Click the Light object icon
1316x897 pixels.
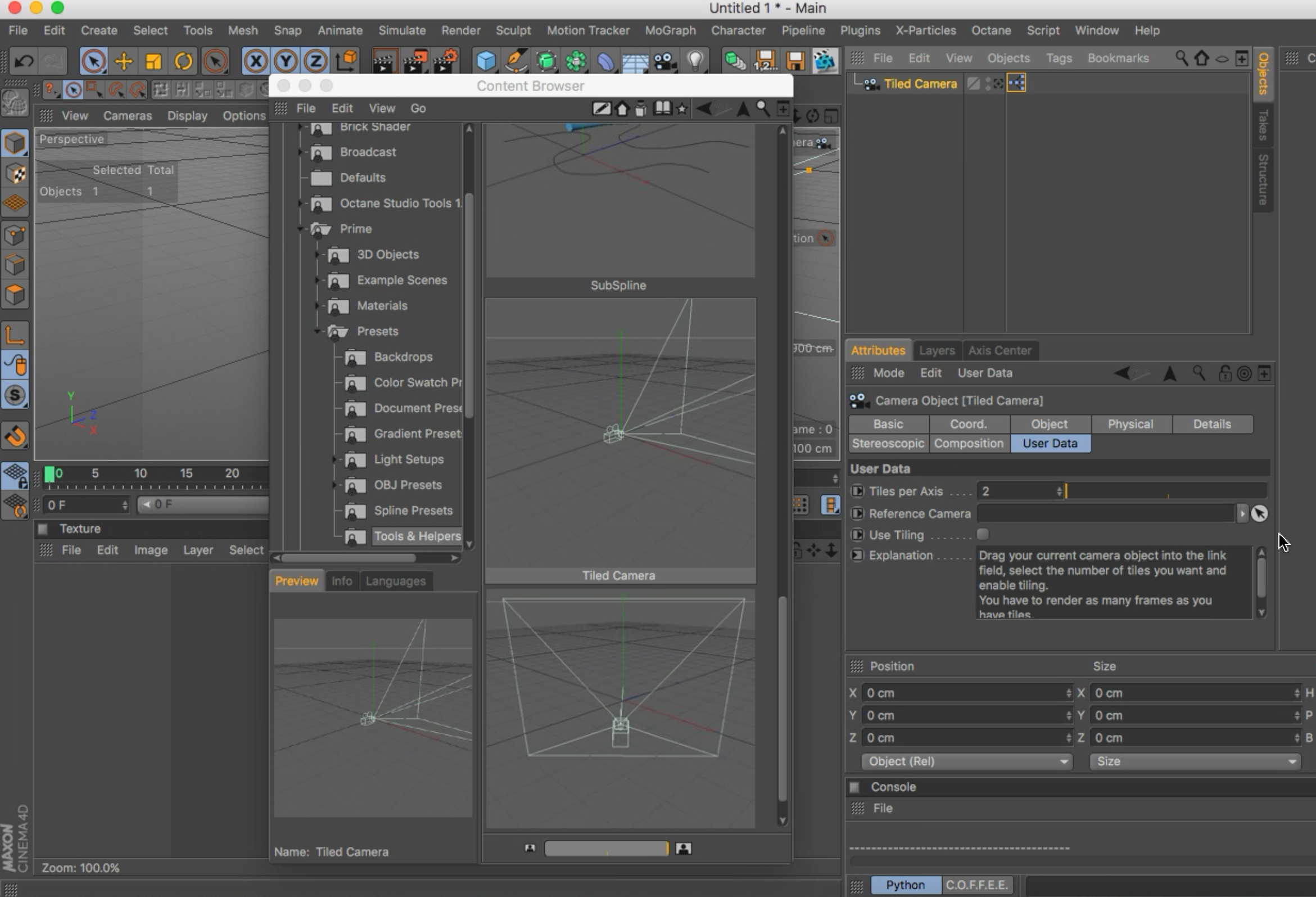696,61
